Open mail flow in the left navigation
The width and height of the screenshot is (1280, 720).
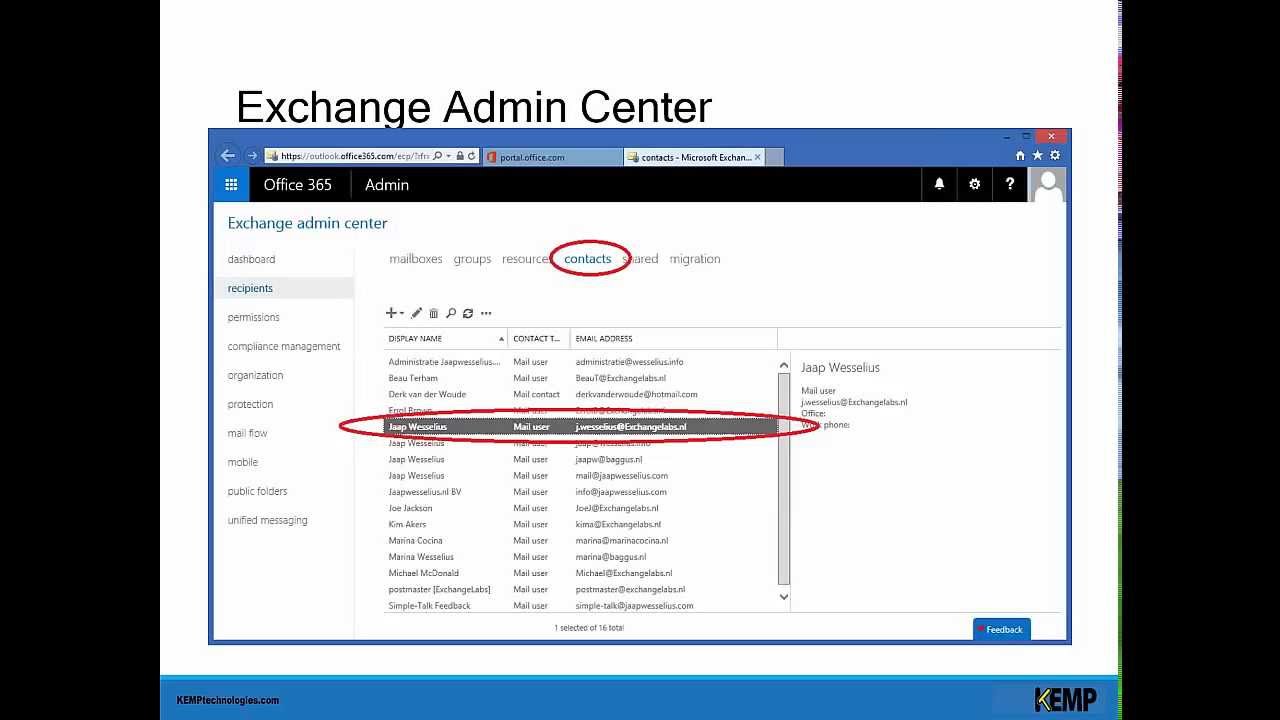tap(247, 433)
